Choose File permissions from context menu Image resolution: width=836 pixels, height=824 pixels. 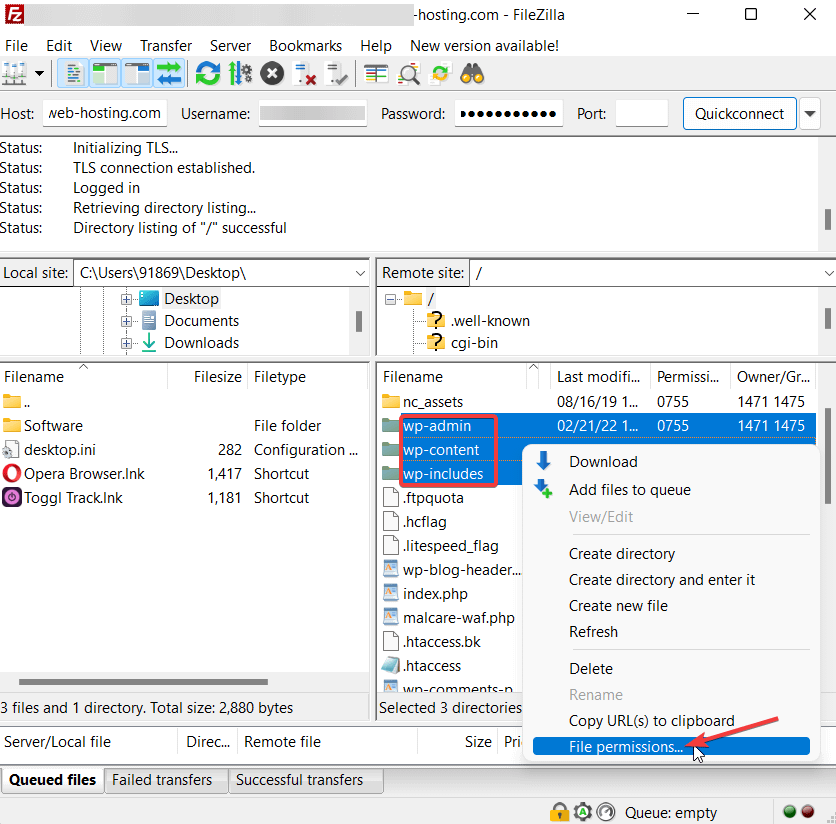tap(625, 746)
